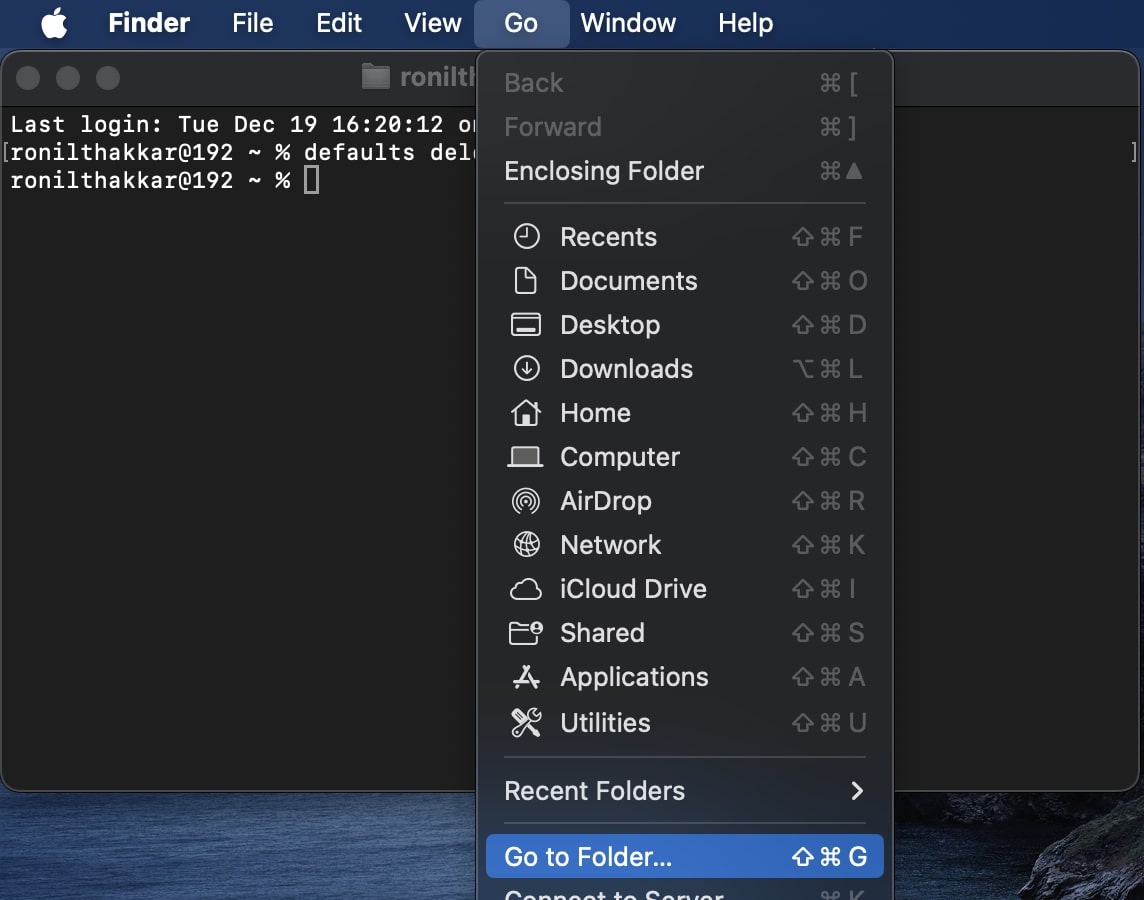The height and width of the screenshot is (900, 1144).
Task: Click the AirDrop radar icon
Action: coord(526,501)
